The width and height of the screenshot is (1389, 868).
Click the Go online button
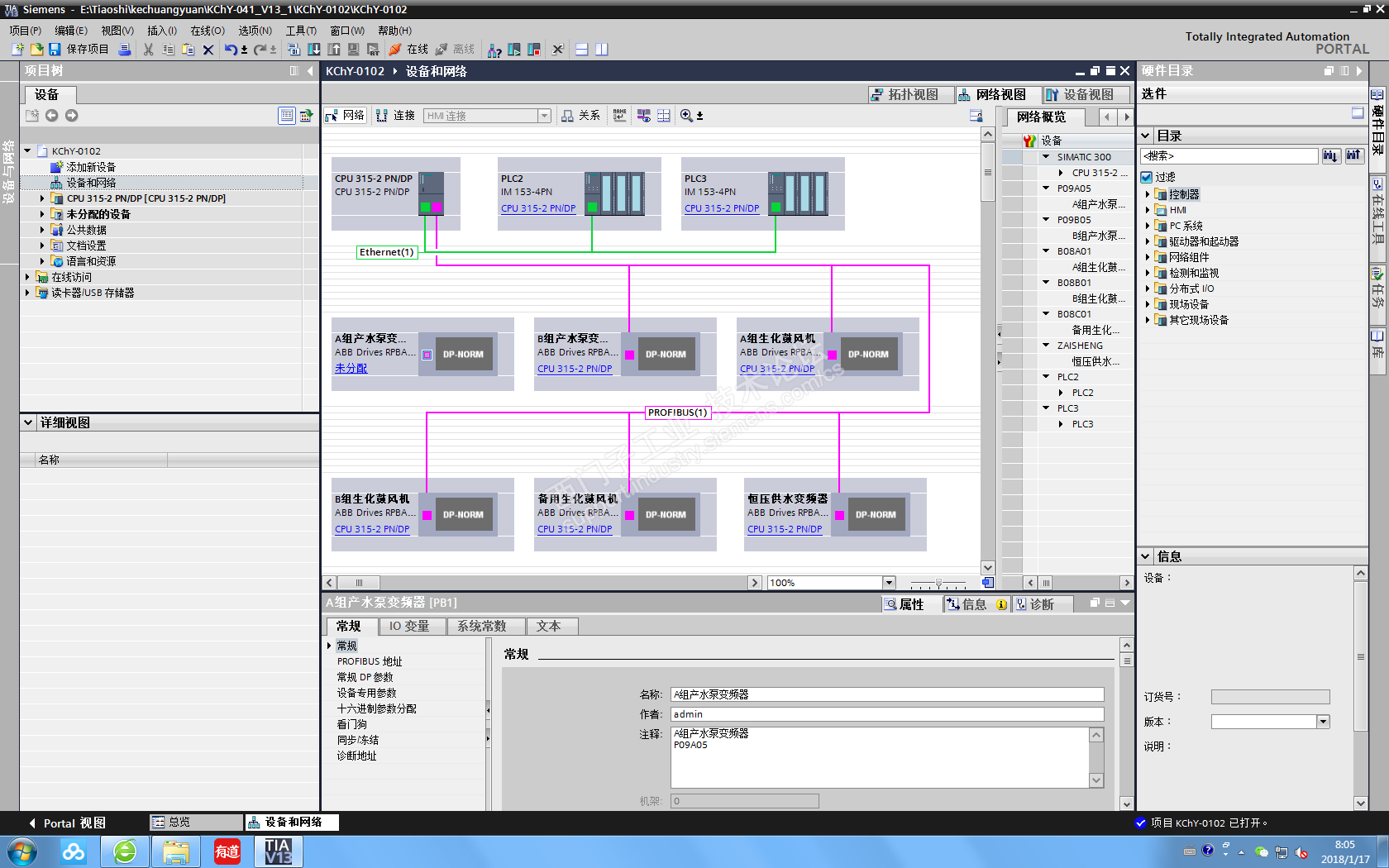coord(408,50)
